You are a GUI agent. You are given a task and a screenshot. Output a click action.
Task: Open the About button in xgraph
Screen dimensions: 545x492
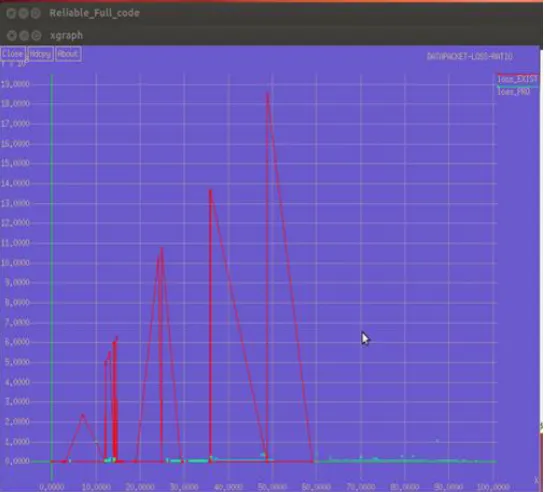68,54
